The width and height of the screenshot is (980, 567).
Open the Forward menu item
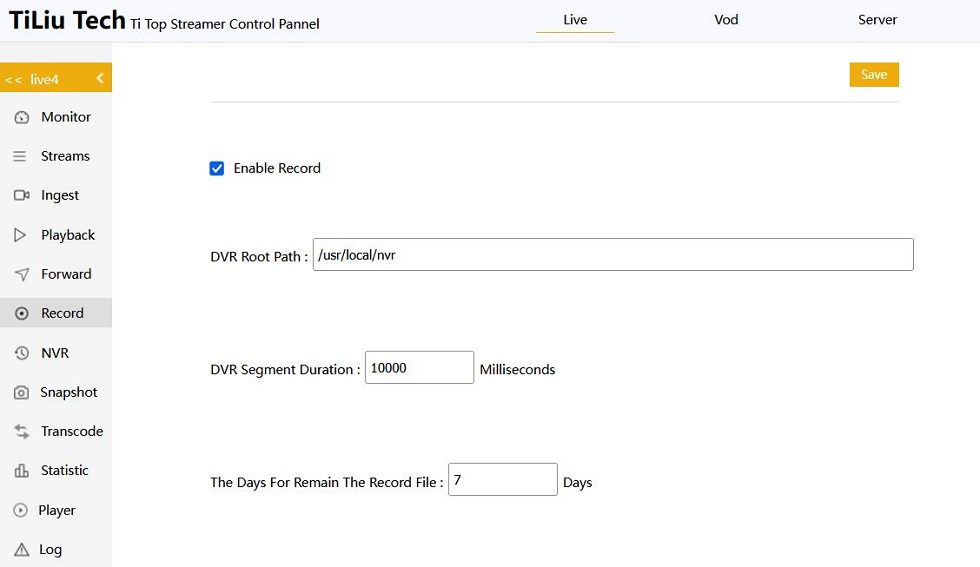tap(56, 274)
